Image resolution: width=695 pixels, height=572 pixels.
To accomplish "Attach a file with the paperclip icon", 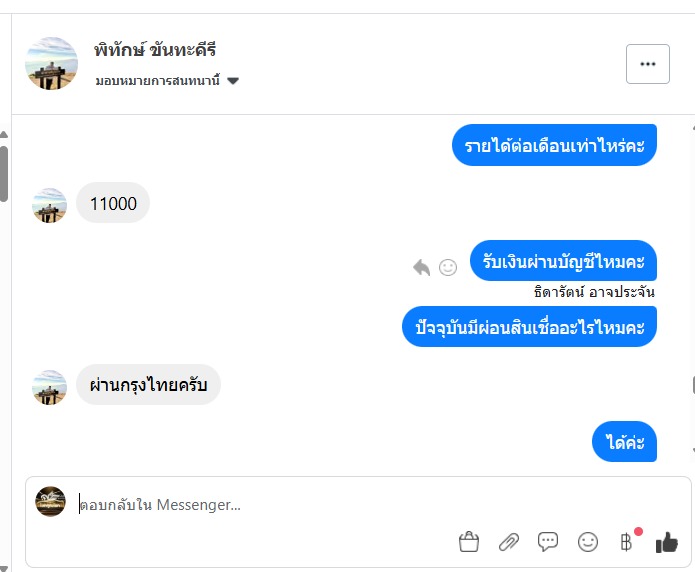I will 509,542.
